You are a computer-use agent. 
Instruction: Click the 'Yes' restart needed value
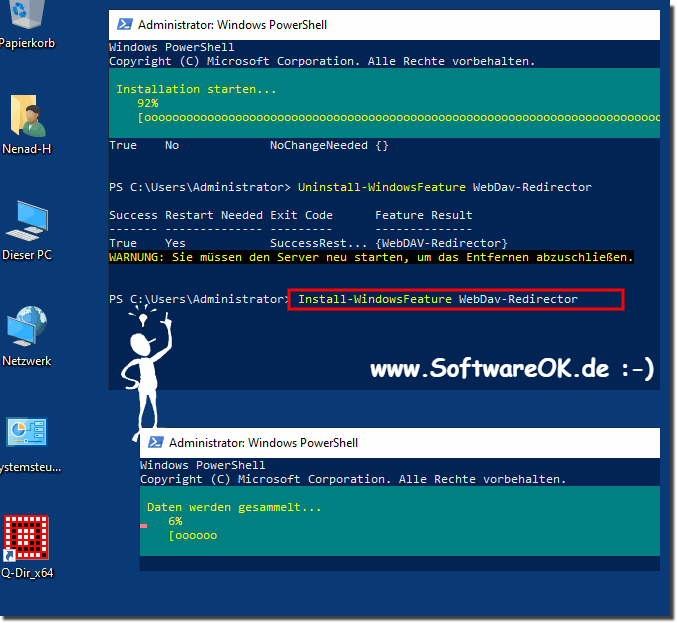[175, 244]
